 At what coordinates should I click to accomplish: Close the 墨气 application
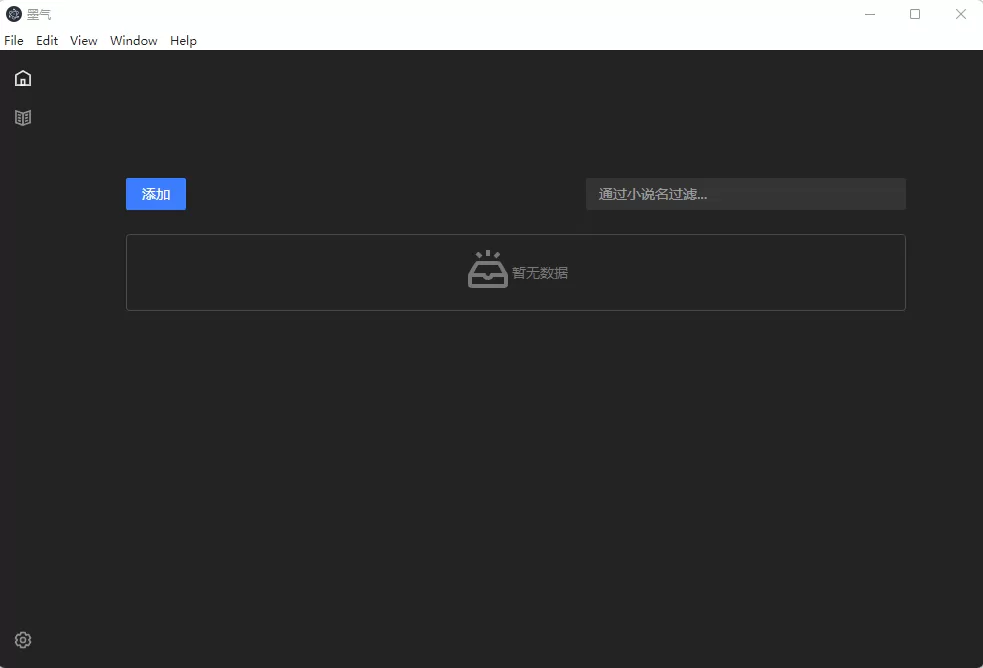961,14
